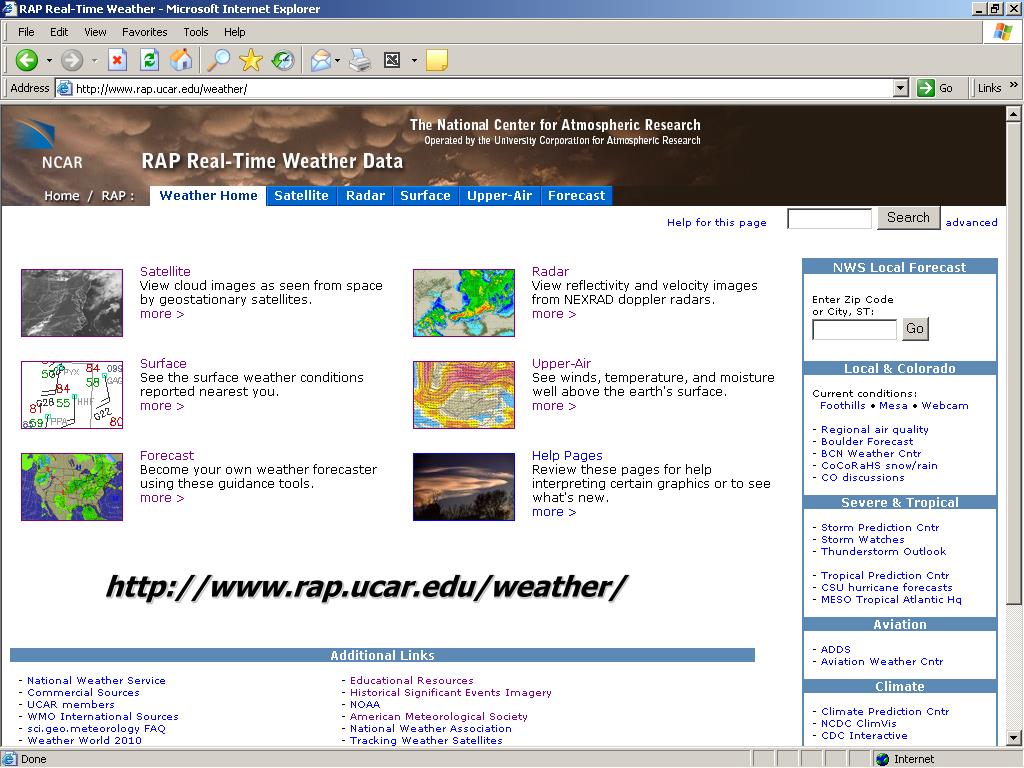
Task: Click the page icon in the Address bar
Action: pos(64,88)
